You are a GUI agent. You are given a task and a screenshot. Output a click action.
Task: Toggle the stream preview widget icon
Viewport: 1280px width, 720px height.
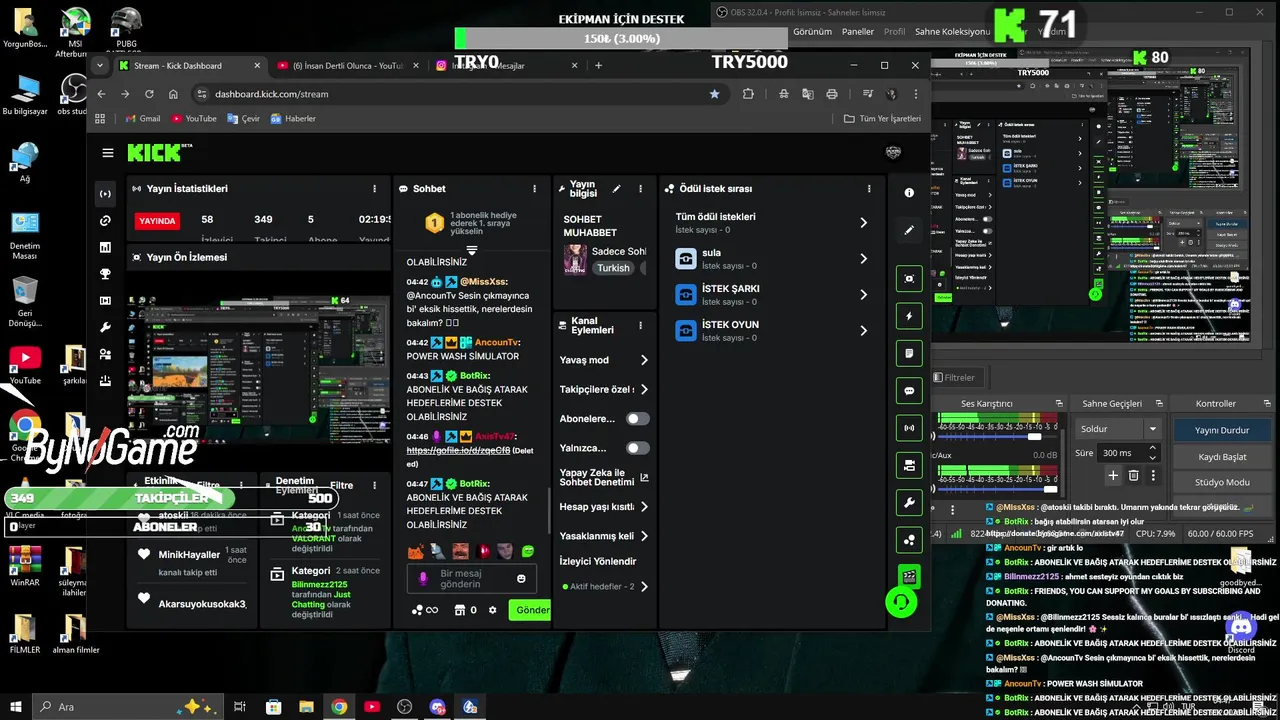909,279
